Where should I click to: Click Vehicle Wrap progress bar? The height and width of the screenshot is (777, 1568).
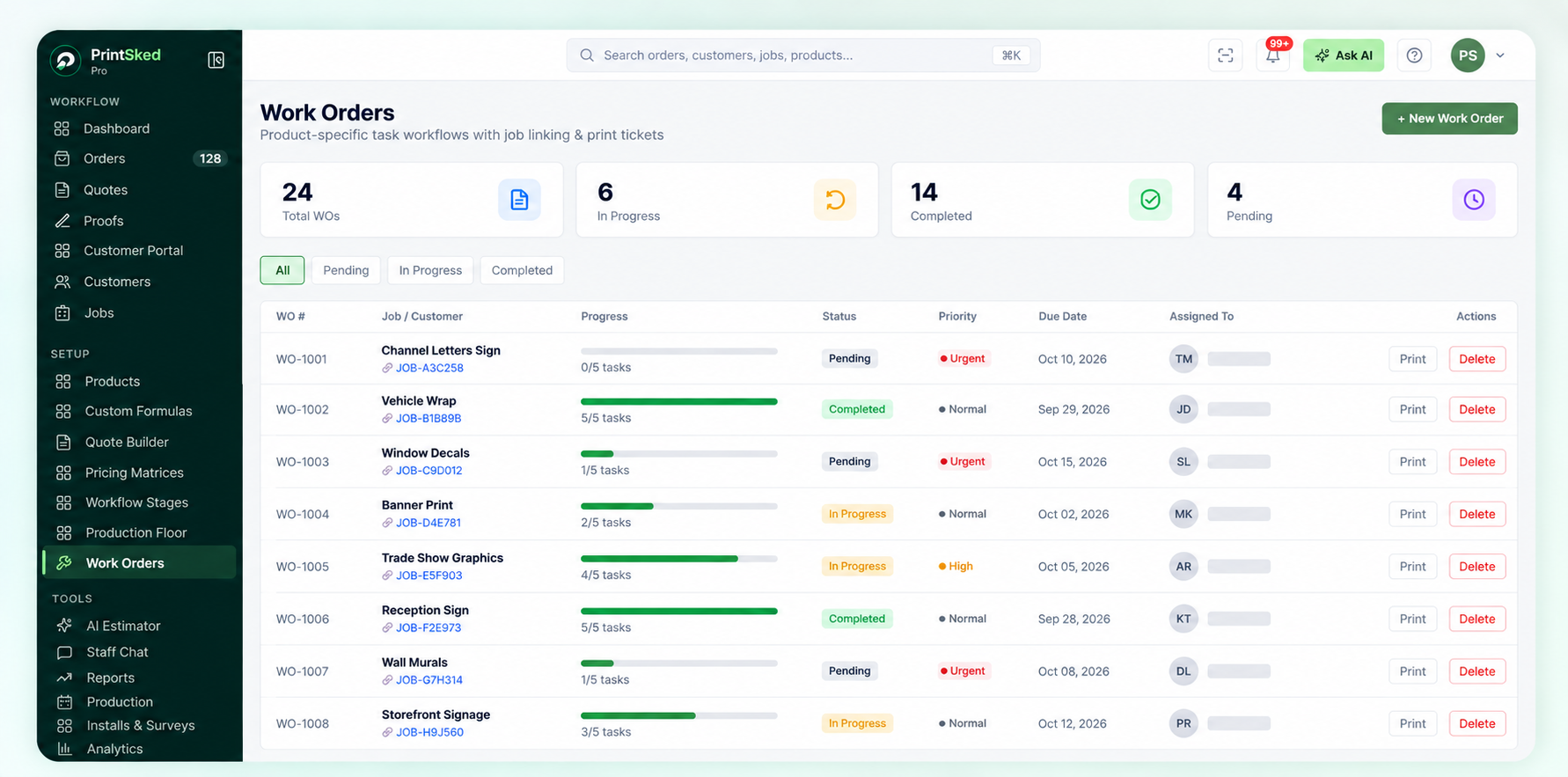tap(679, 401)
